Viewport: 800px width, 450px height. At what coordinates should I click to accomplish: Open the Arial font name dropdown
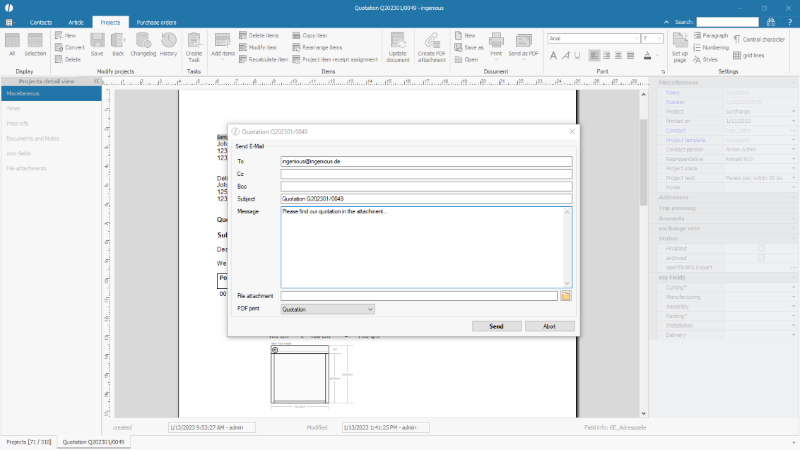(x=637, y=38)
